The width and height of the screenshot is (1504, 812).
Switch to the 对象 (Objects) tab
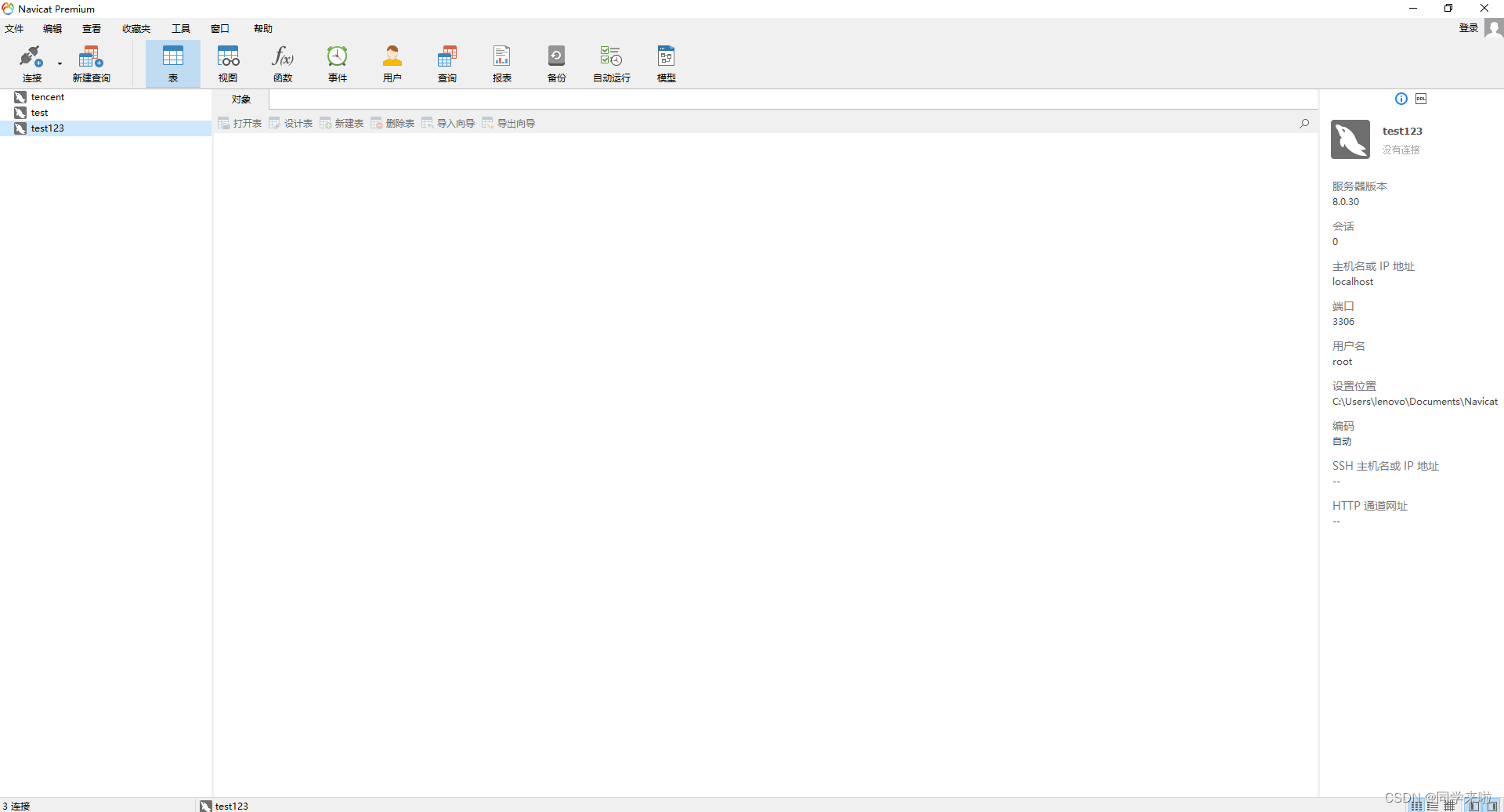click(241, 99)
